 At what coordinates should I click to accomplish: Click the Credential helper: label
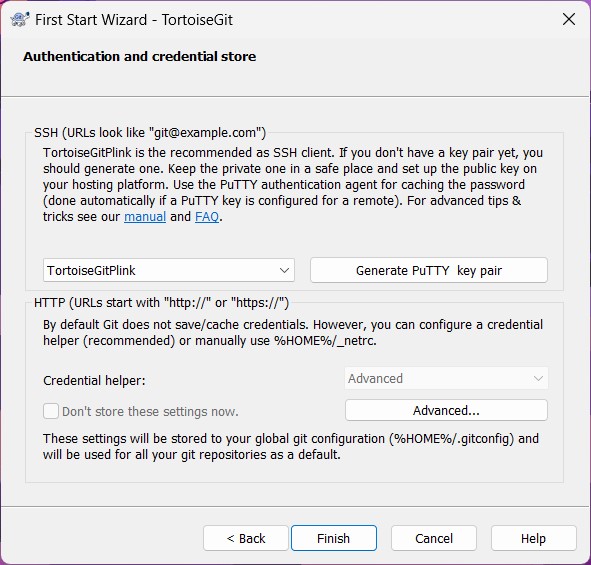(94, 380)
